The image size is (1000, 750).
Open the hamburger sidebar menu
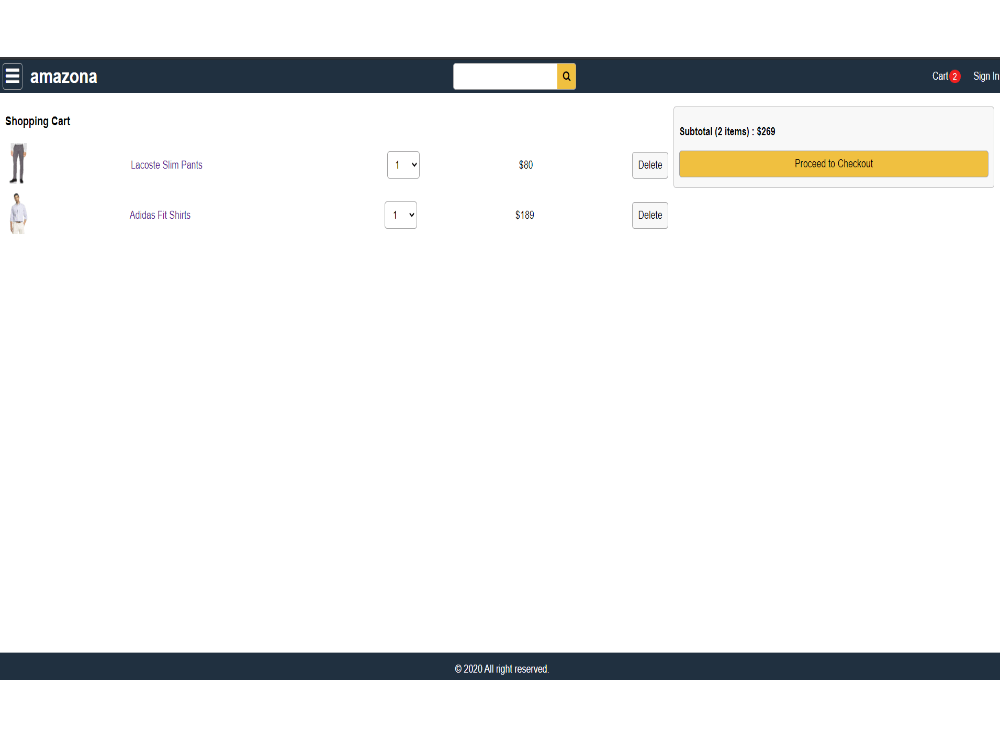click(x=12, y=76)
